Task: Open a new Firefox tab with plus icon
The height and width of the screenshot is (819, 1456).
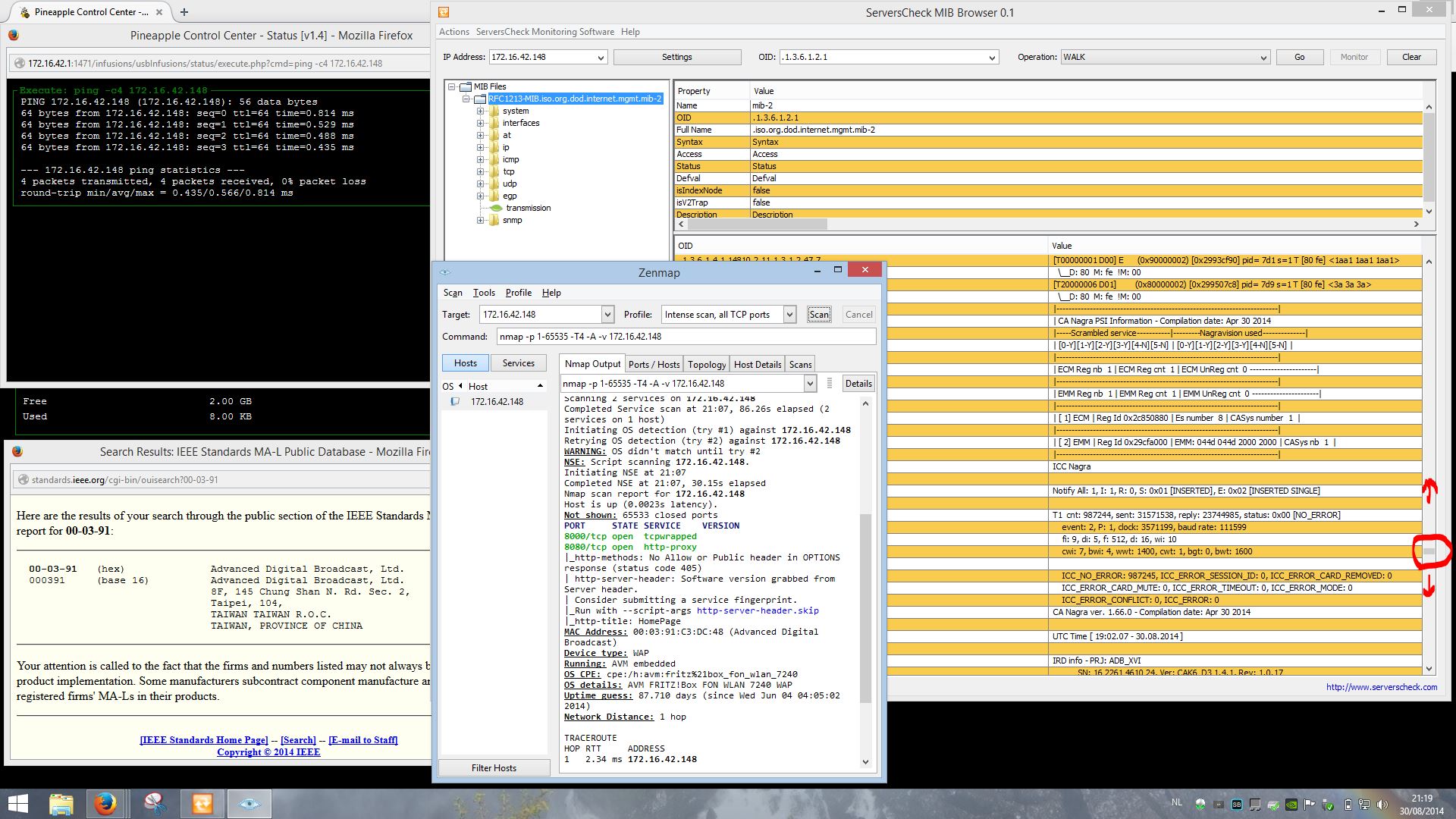Action: (x=184, y=12)
